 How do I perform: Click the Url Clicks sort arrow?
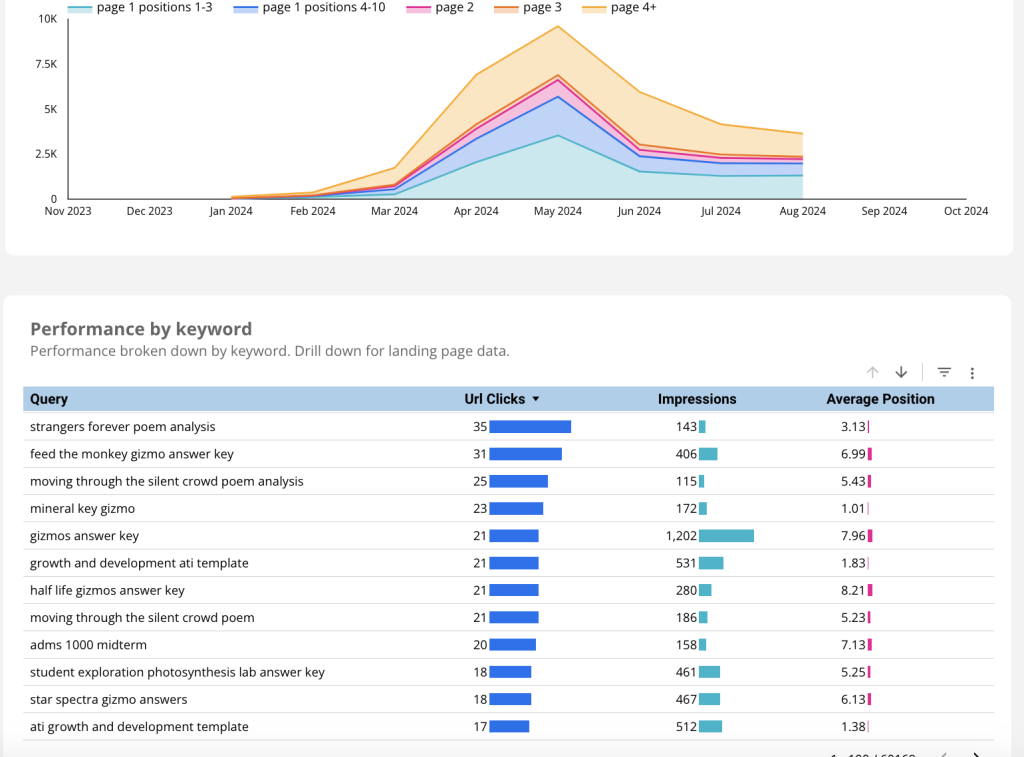click(536, 399)
